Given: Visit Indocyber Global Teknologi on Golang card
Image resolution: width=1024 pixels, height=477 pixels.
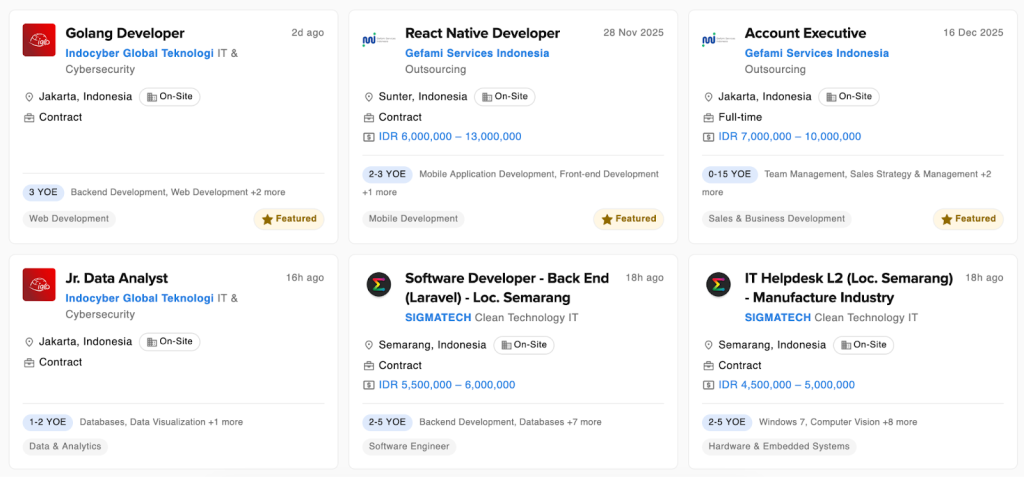Looking at the screenshot, I should (x=140, y=54).
